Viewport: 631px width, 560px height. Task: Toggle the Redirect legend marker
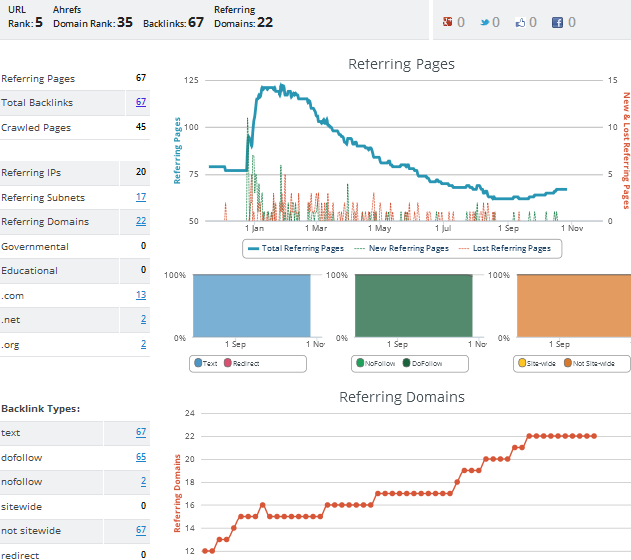[228, 363]
